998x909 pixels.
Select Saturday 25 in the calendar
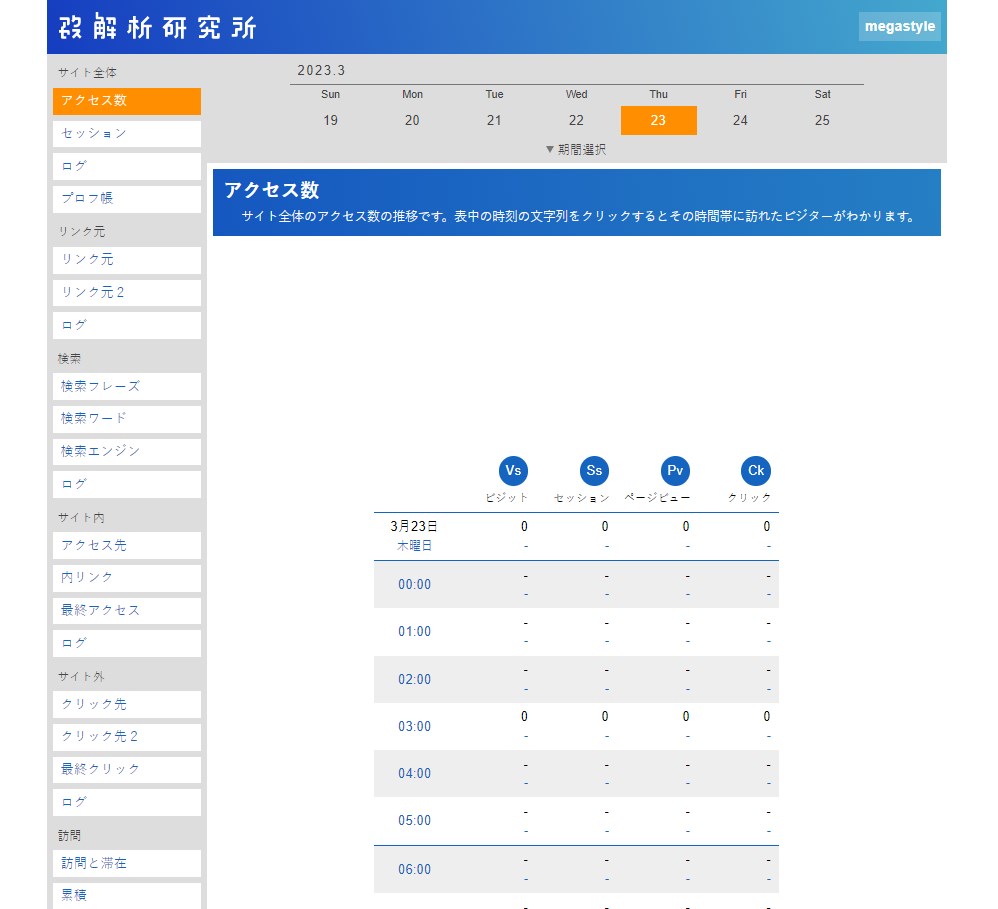click(x=822, y=120)
